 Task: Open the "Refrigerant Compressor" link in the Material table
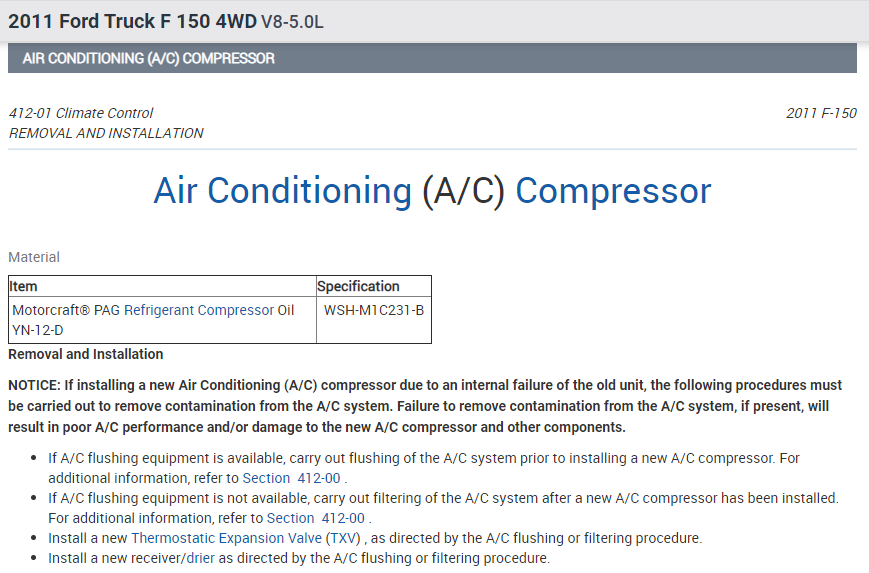[x=199, y=310]
